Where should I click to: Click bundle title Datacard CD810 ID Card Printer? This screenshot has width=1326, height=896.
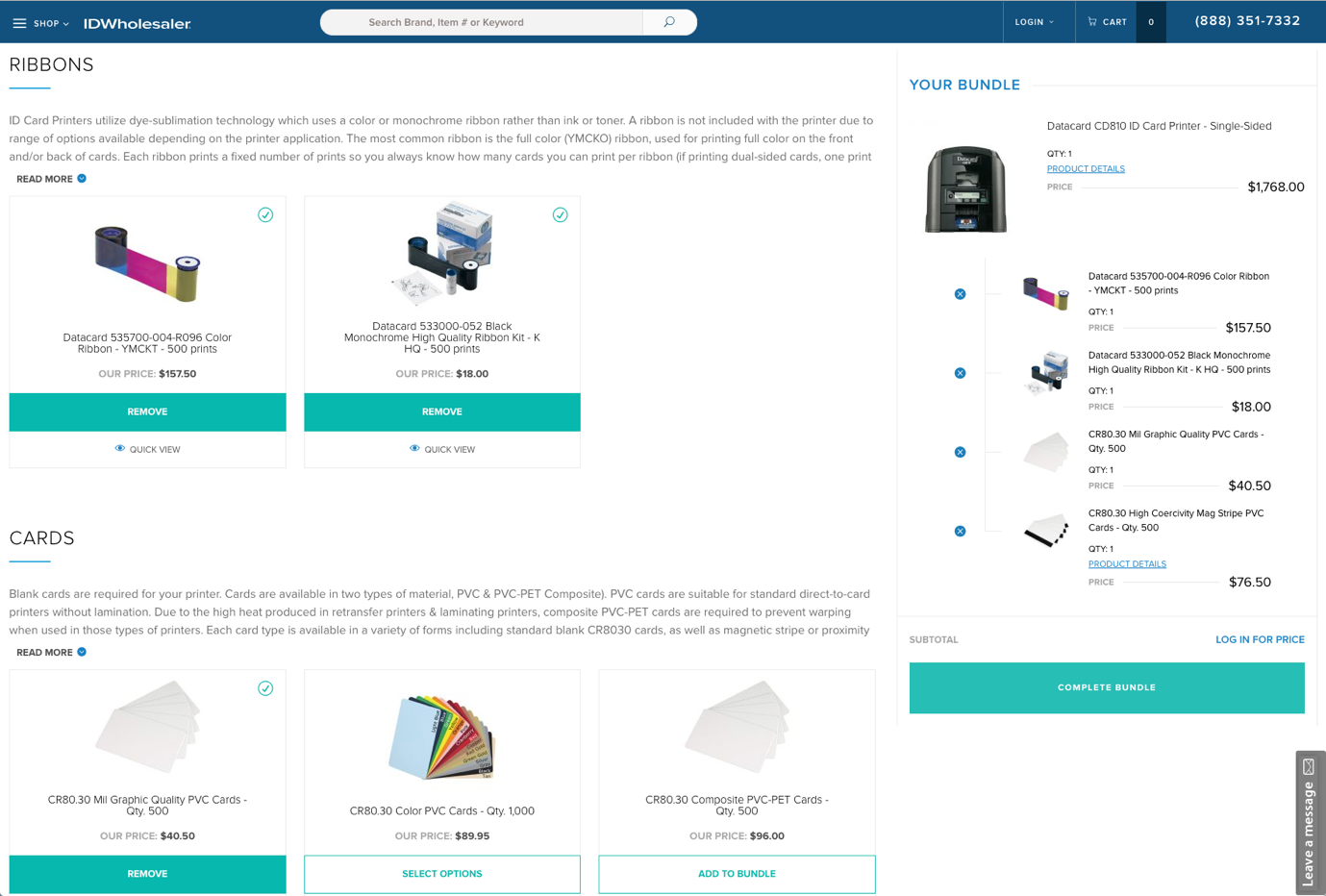tap(1159, 126)
